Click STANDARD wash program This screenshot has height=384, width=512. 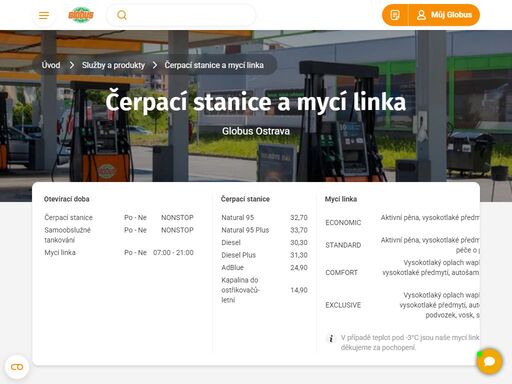[343, 245]
